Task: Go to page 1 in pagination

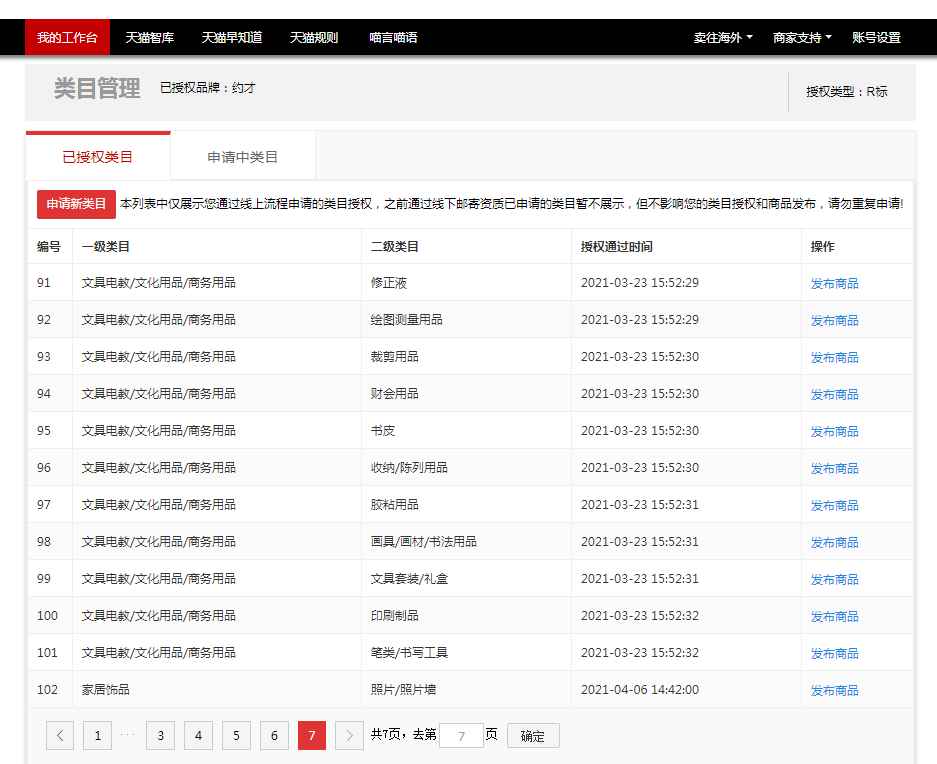Action: [98, 735]
